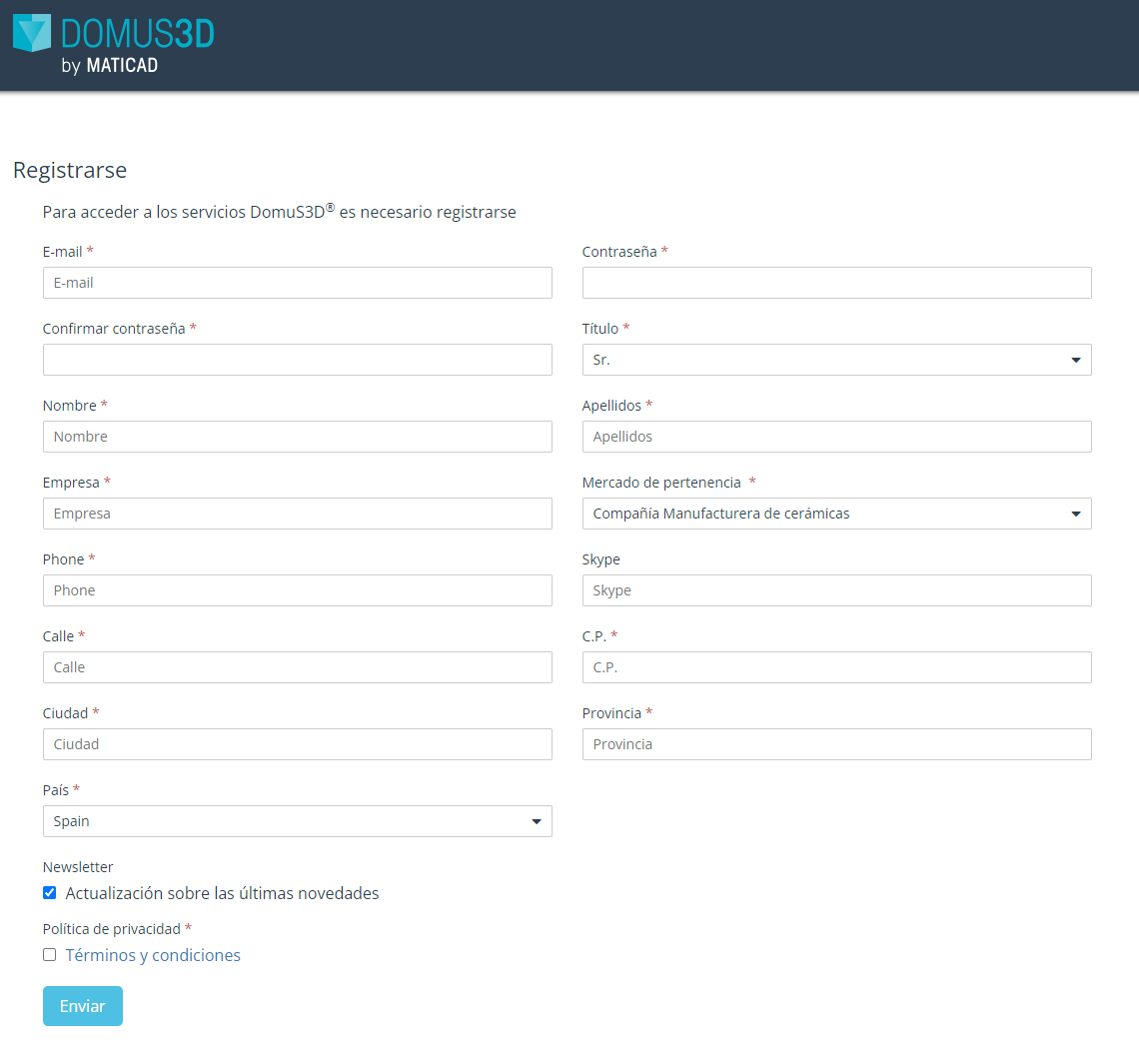Click the DomuS3D by Maticad logo
This screenshot has width=1139, height=1064.
[x=114, y=44]
